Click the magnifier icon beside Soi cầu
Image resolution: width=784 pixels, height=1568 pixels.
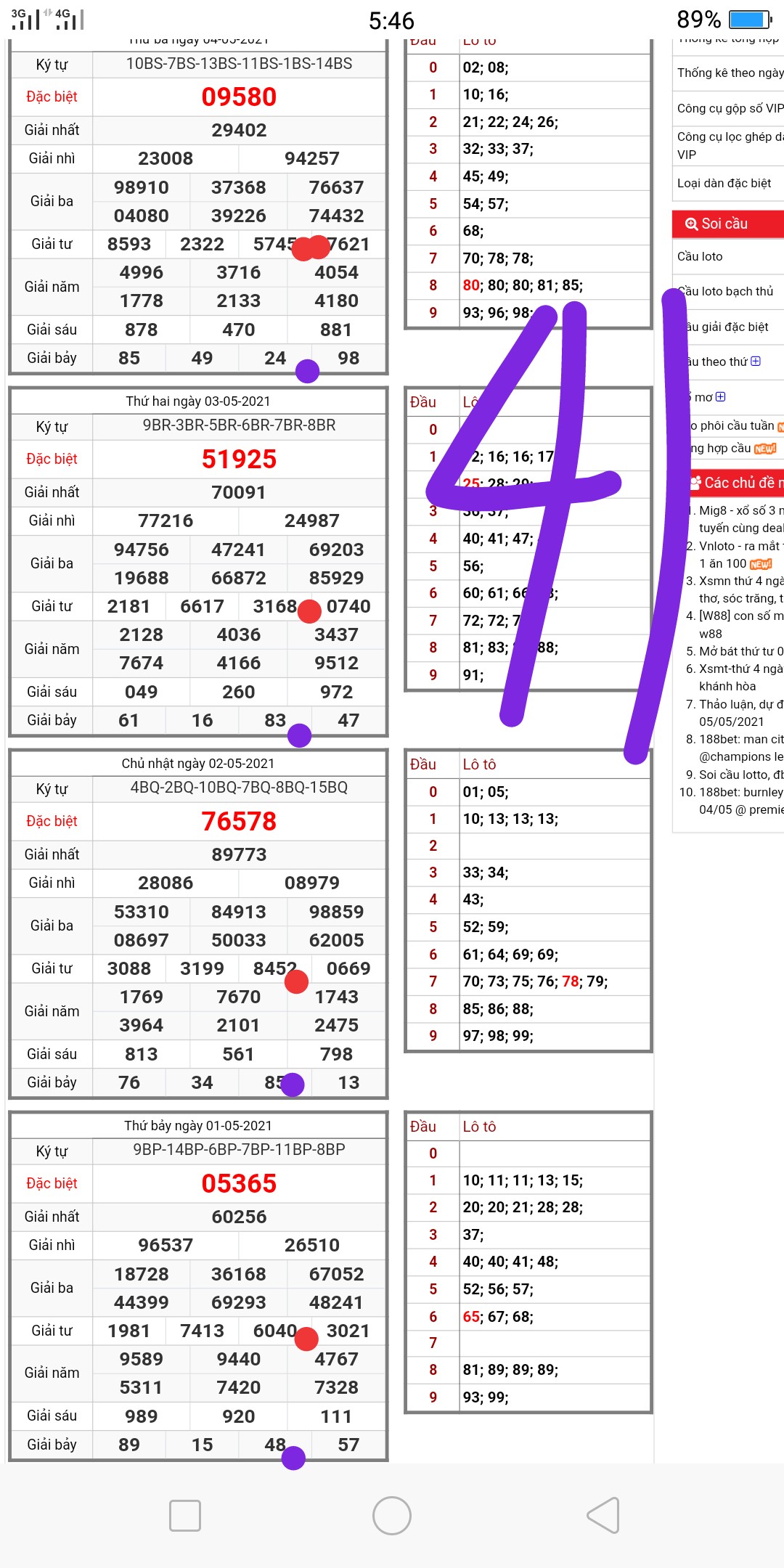691,224
